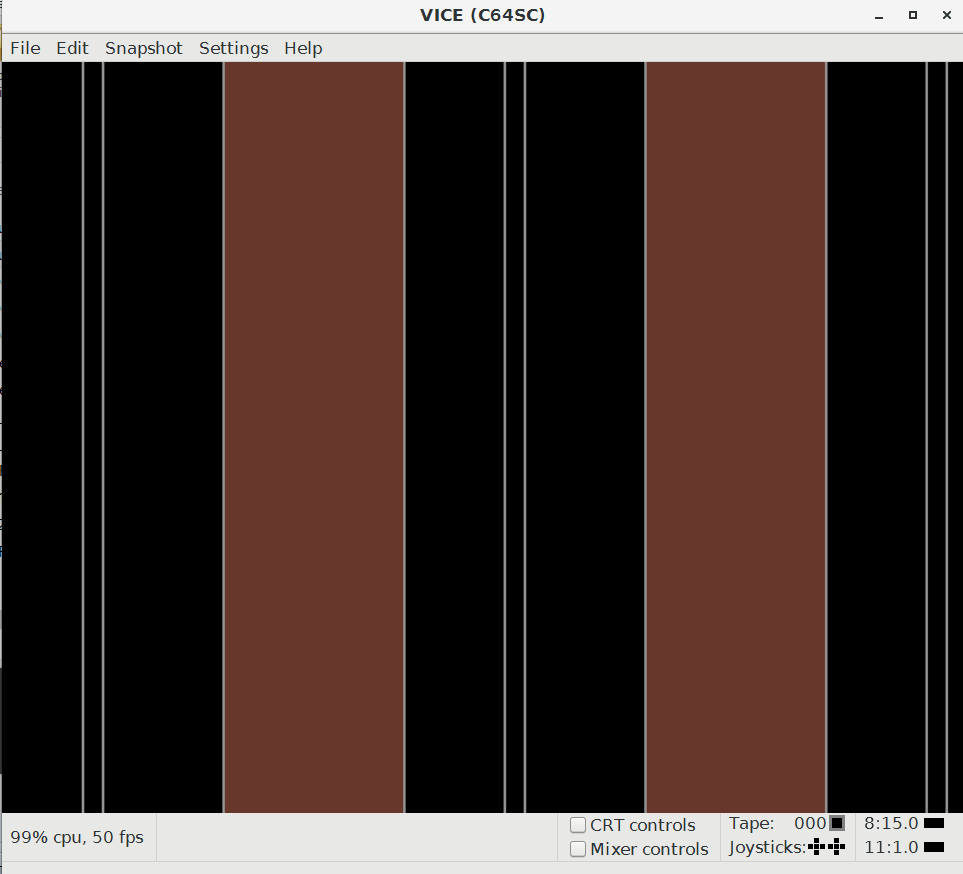Click the tape motor status icon
The height and width of the screenshot is (874, 963).
coord(837,823)
